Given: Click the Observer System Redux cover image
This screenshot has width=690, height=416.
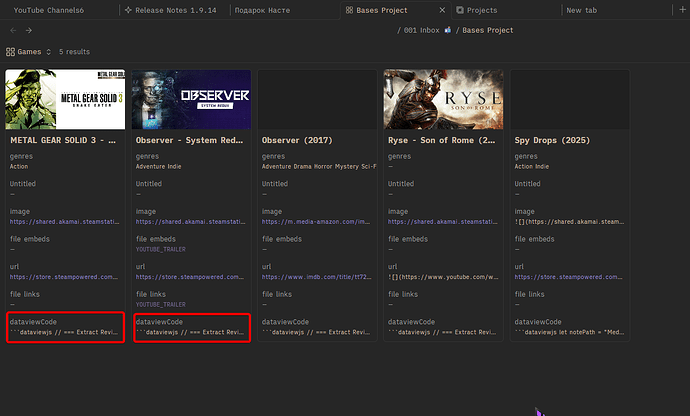Looking at the screenshot, I should [192, 99].
